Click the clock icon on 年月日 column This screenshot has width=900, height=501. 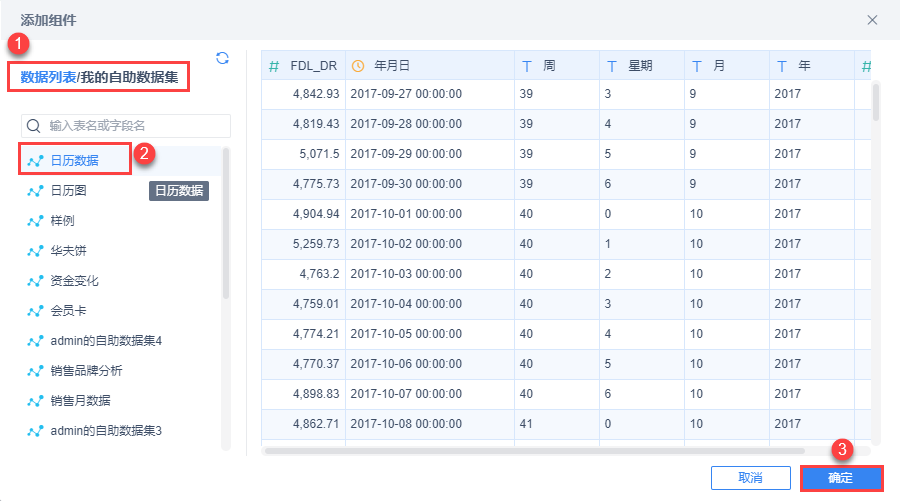(x=359, y=66)
